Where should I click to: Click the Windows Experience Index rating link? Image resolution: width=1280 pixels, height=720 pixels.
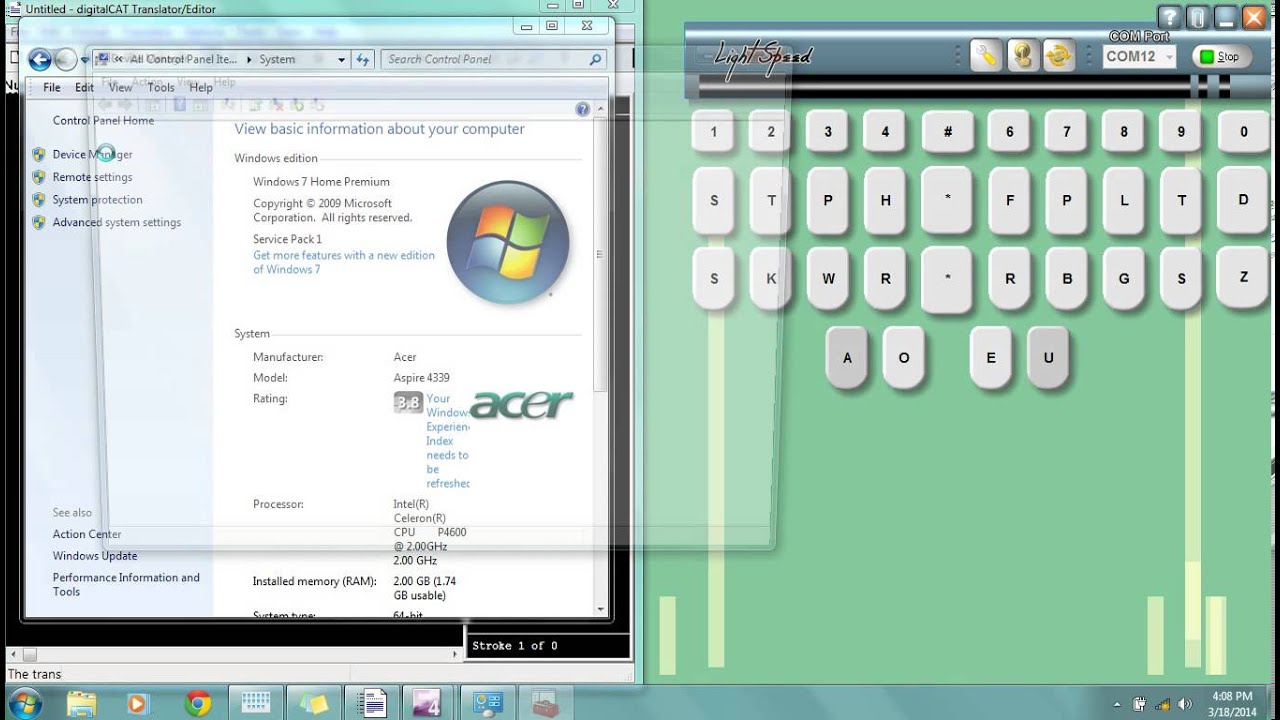click(x=447, y=441)
